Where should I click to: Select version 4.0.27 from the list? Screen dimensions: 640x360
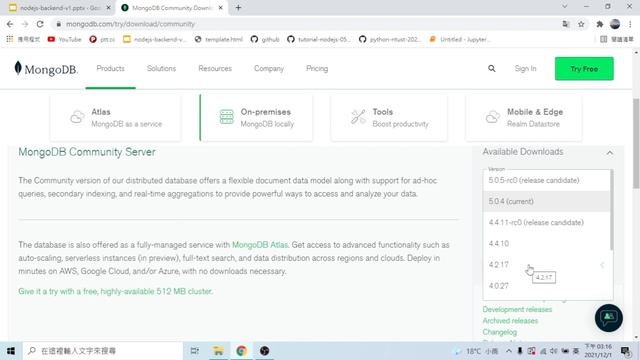point(546,286)
